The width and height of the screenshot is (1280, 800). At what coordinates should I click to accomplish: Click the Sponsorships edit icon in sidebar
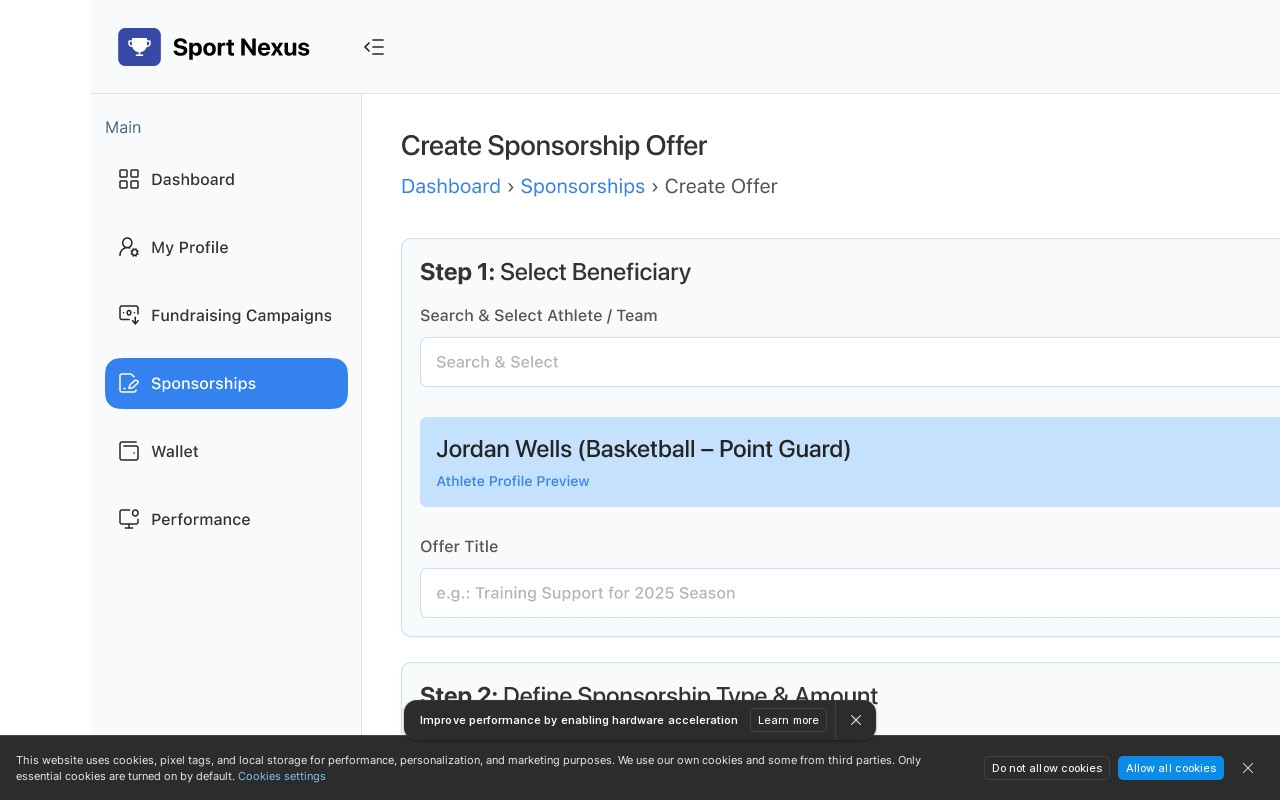(x=129, y=383)
